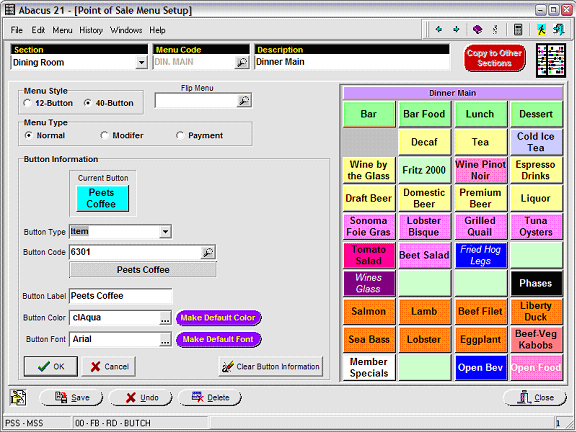Open Button Font ellipsis picker
The width and height of the screenshot is (576, 432).
pyautogui.click(x=165, y=339)
